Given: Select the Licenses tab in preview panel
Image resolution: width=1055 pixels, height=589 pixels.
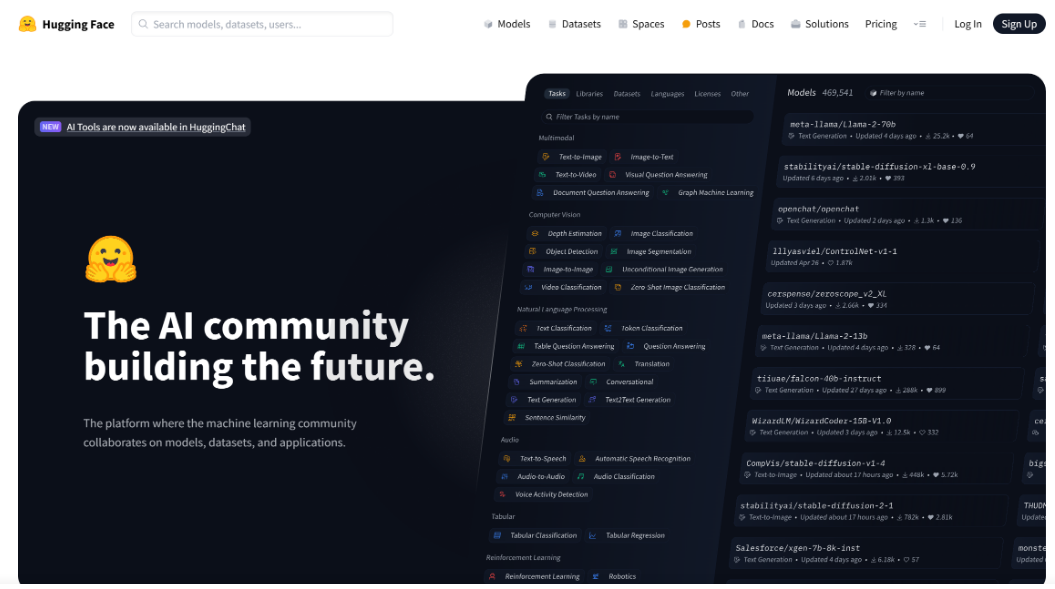Looking at the screenshot, I should [707, 94].
